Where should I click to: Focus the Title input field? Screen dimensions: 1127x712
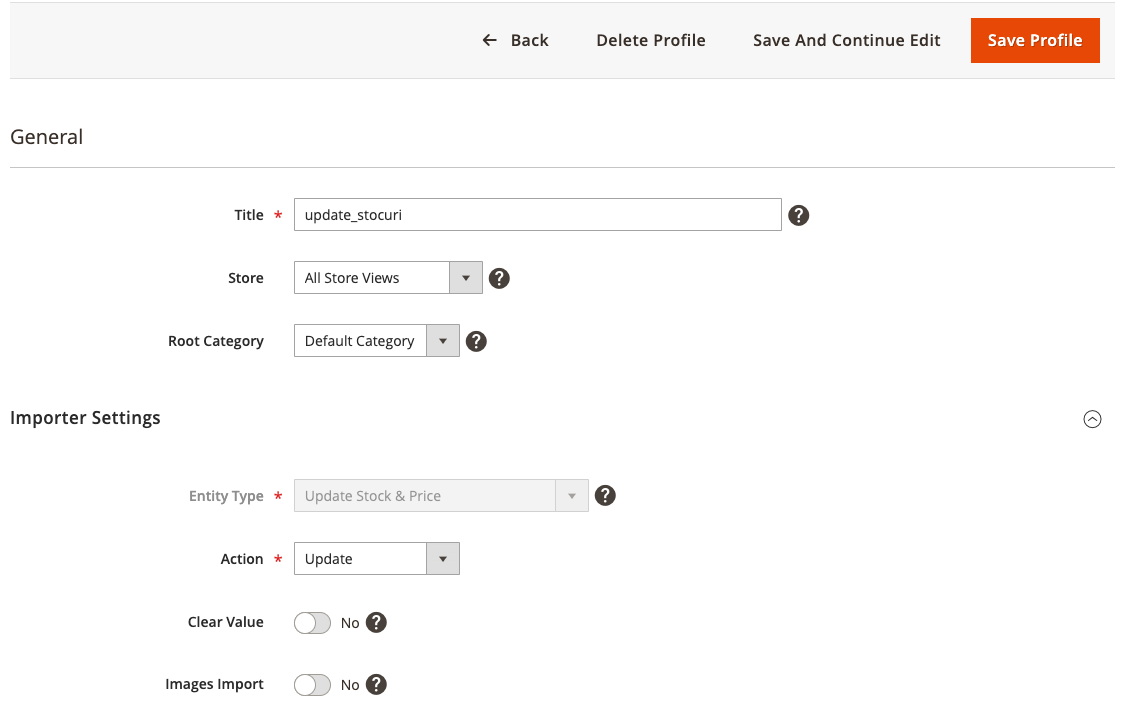point(538,215)
